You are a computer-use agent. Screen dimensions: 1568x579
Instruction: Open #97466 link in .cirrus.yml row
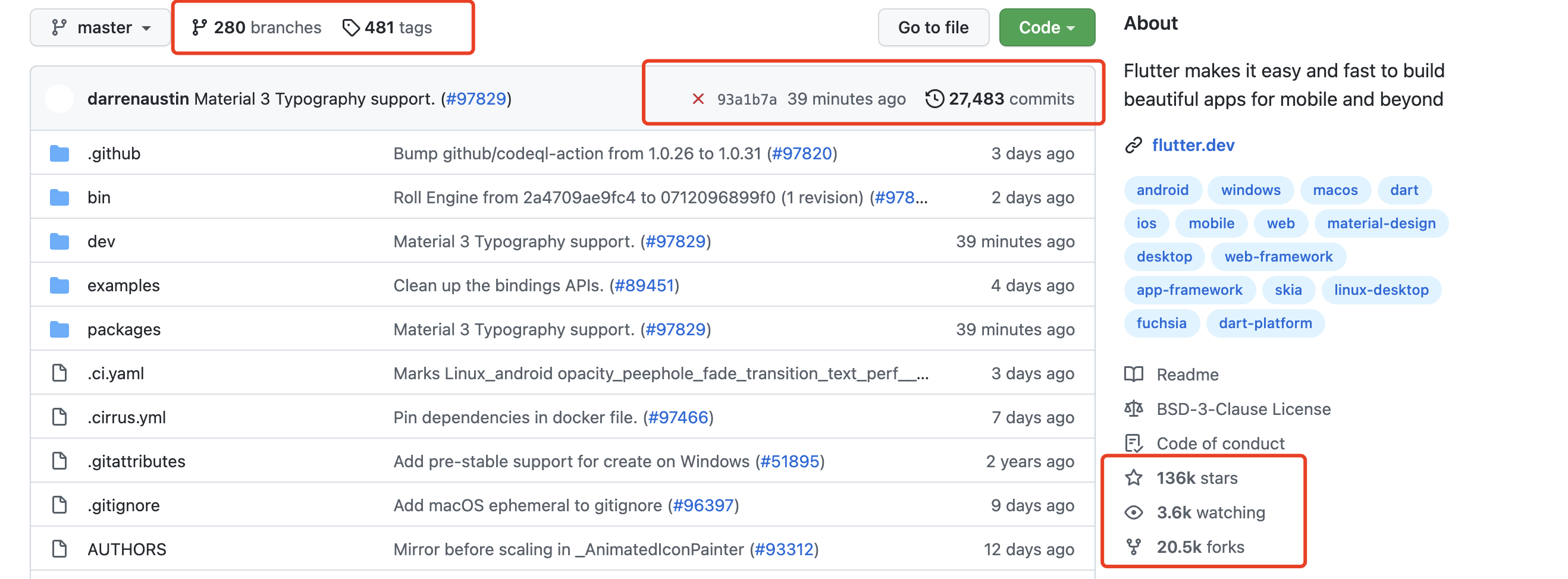click(678, 417)
